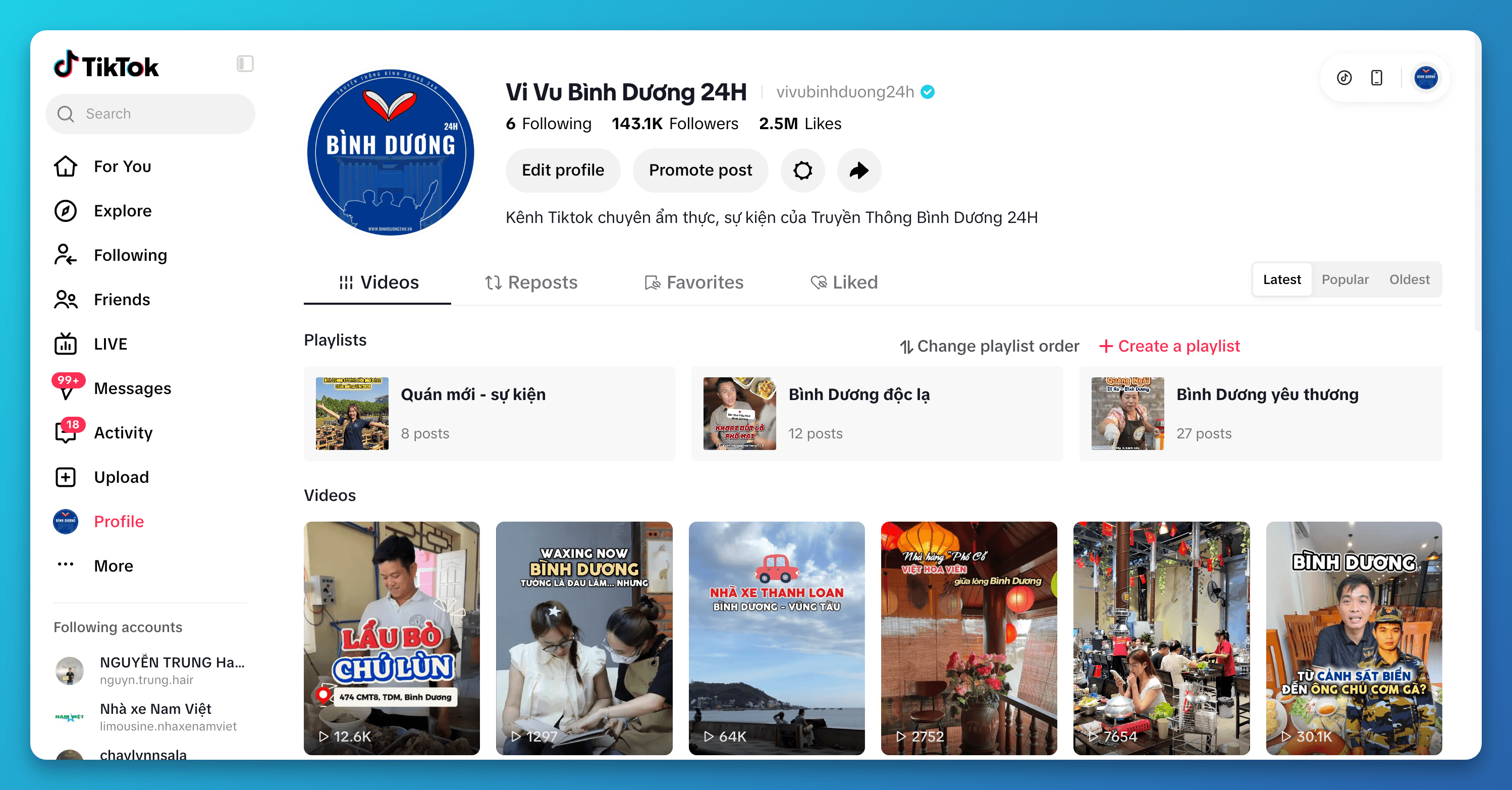The width and height of the screenshot is (1512, 790).
Task: Open the video with 2752 views
Action: click(969, 638)
